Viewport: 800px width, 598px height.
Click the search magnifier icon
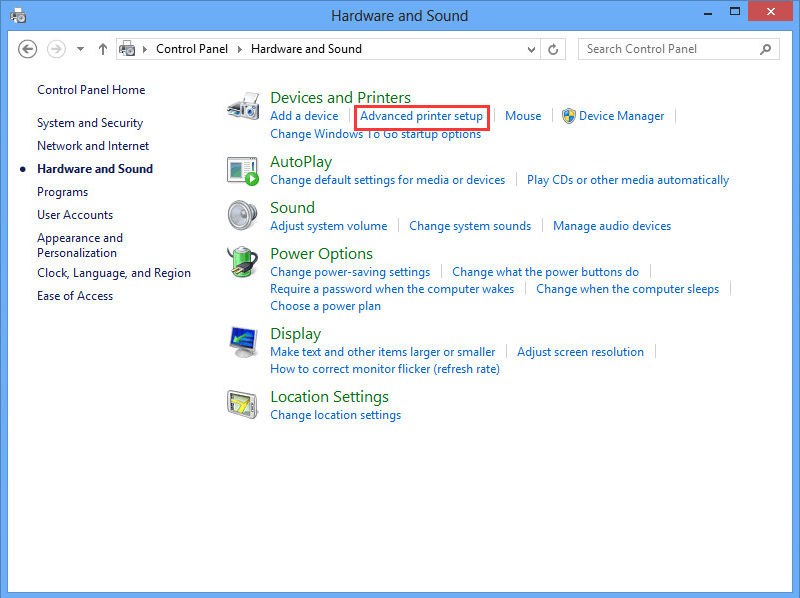click(x=765, y=49)
